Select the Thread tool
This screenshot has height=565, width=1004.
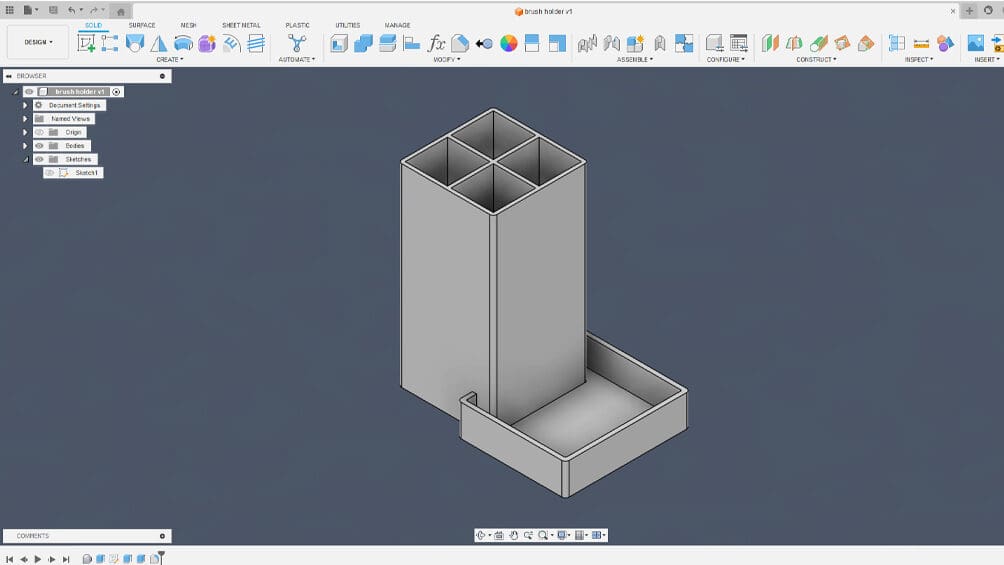255,43
